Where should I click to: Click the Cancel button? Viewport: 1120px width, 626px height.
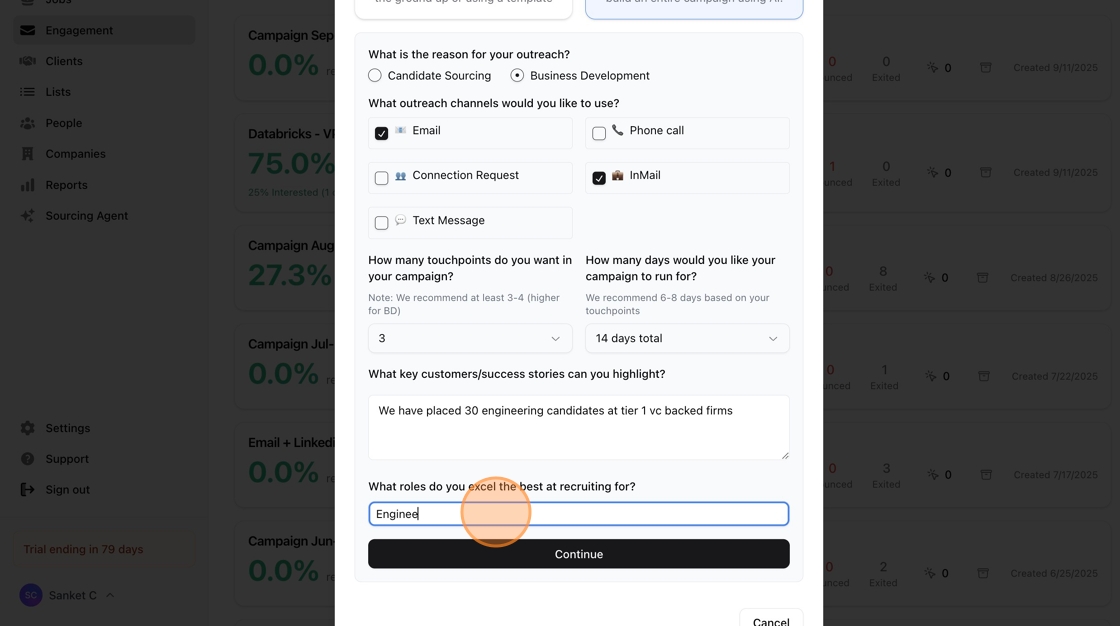[770, 620]
